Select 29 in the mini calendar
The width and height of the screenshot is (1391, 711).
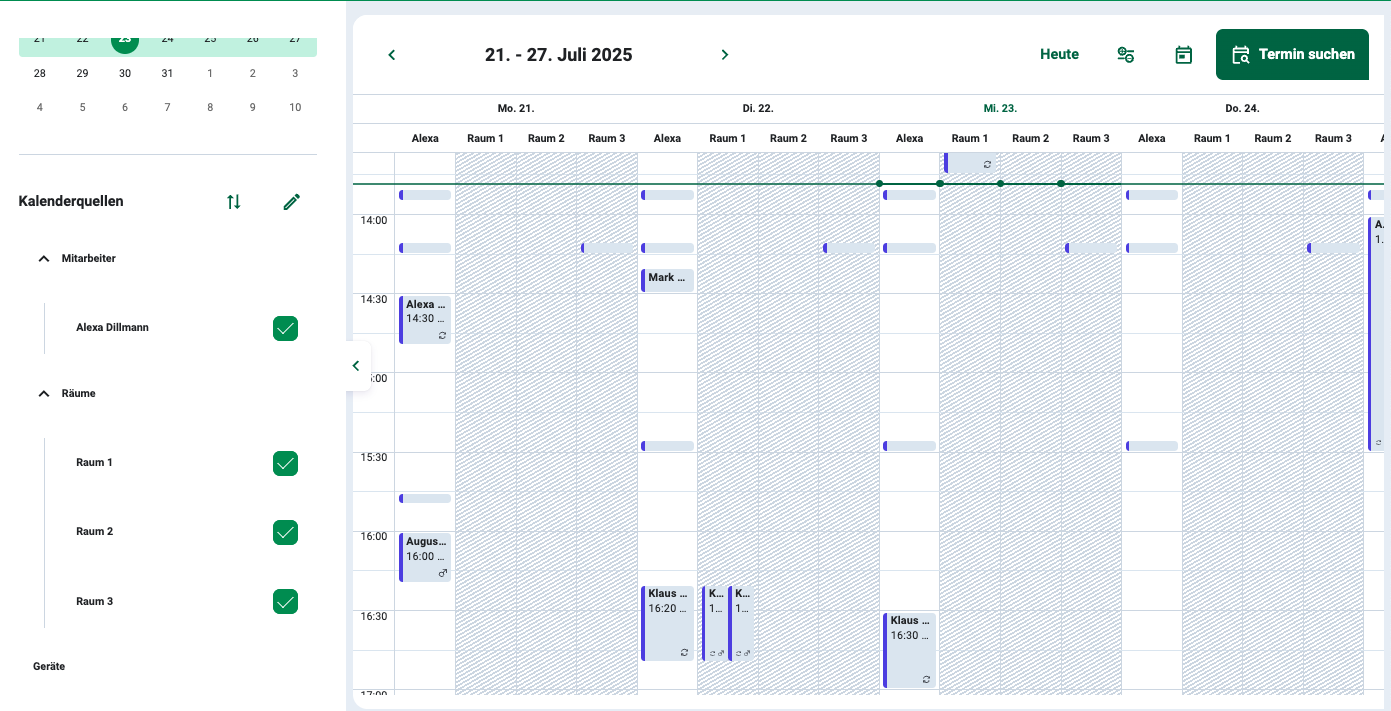[82, 73]
